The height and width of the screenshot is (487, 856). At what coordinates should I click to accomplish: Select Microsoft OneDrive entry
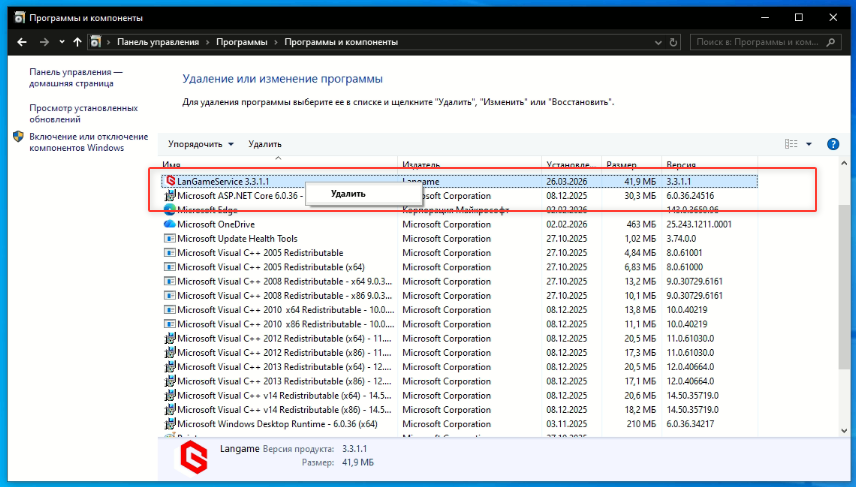coord(216,224)
